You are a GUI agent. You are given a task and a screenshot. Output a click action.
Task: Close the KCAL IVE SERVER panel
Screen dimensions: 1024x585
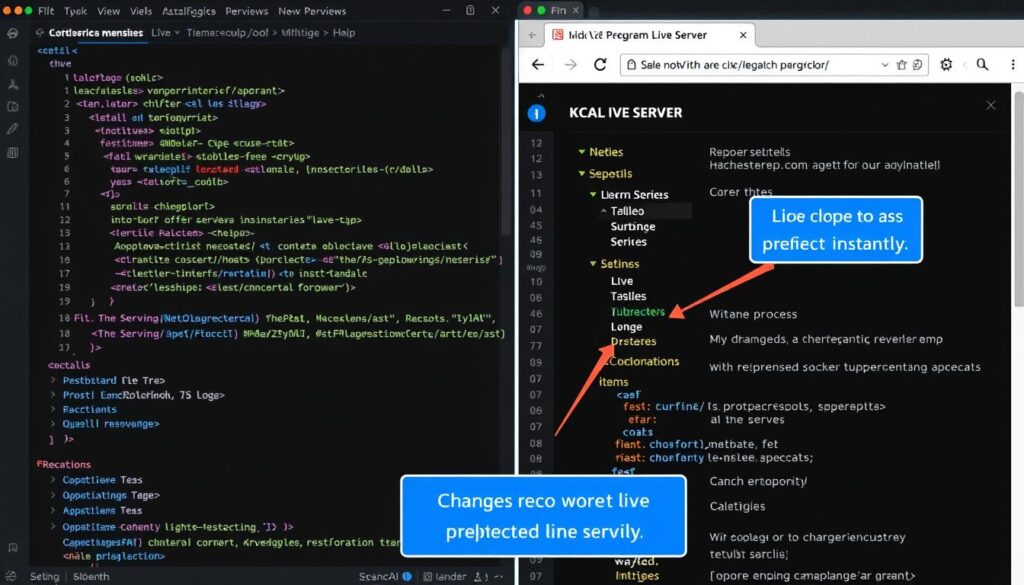pos(991,105)
